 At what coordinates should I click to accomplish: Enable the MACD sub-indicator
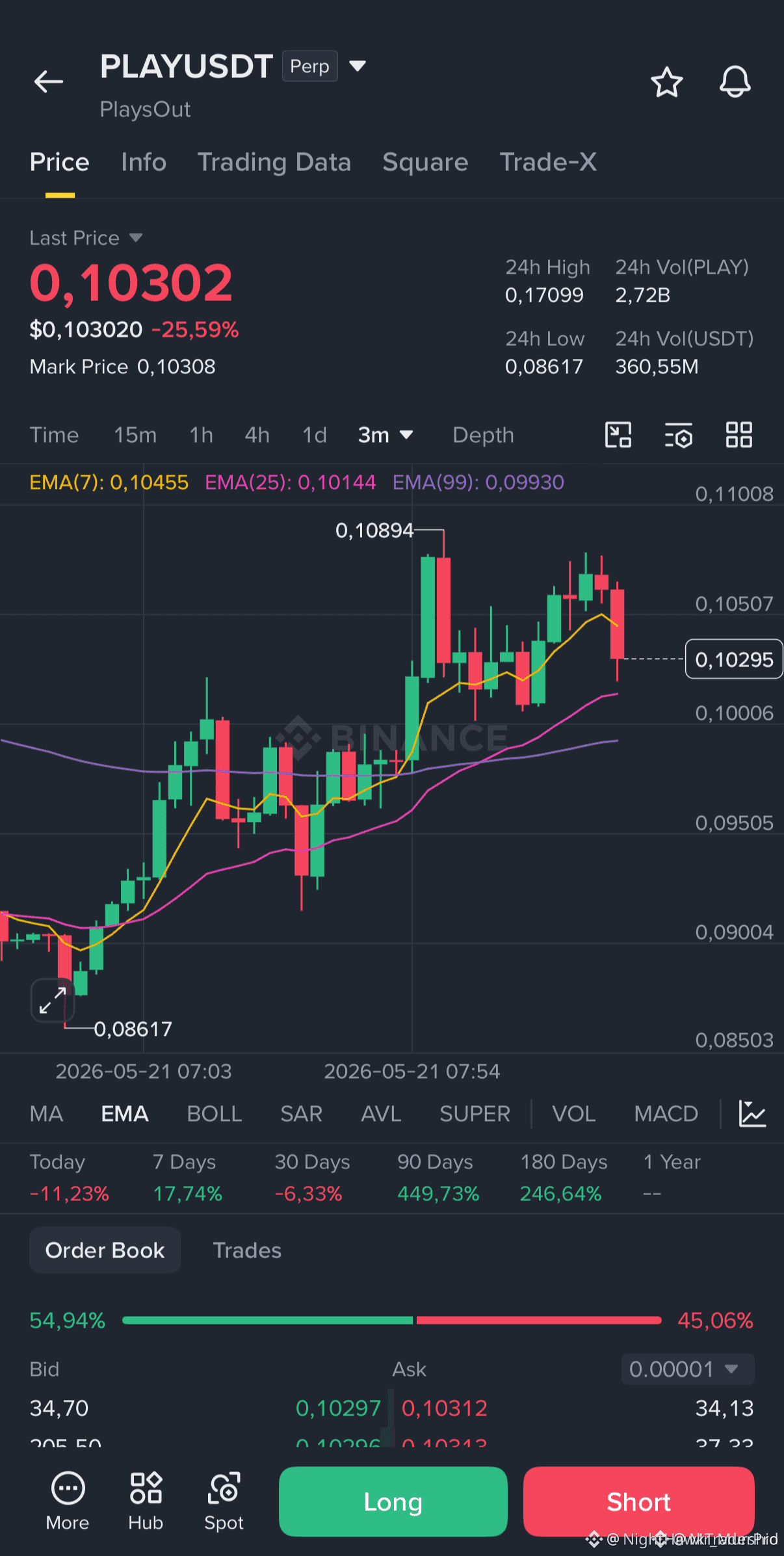(x=666, y=1114)
